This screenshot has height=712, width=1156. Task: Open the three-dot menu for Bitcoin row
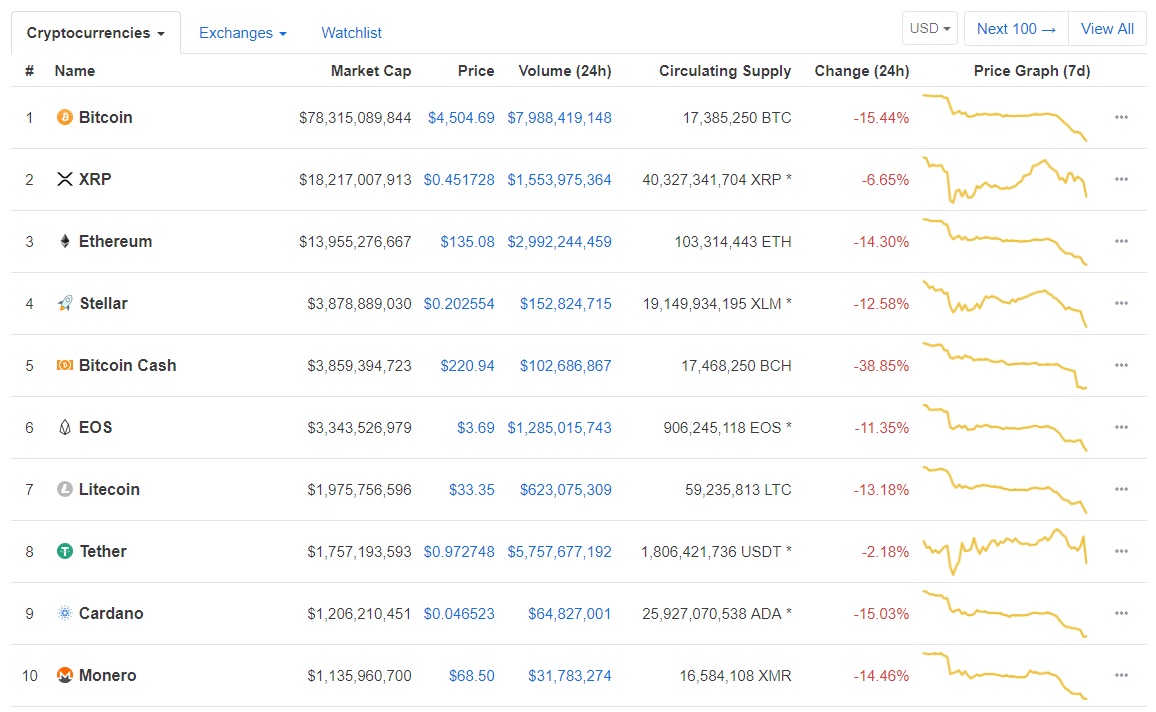click(x=1121, y=118)
